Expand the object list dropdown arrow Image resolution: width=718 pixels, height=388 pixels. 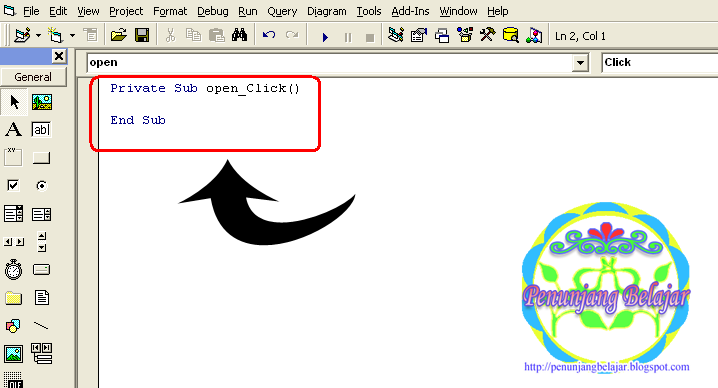pos(580,63)
